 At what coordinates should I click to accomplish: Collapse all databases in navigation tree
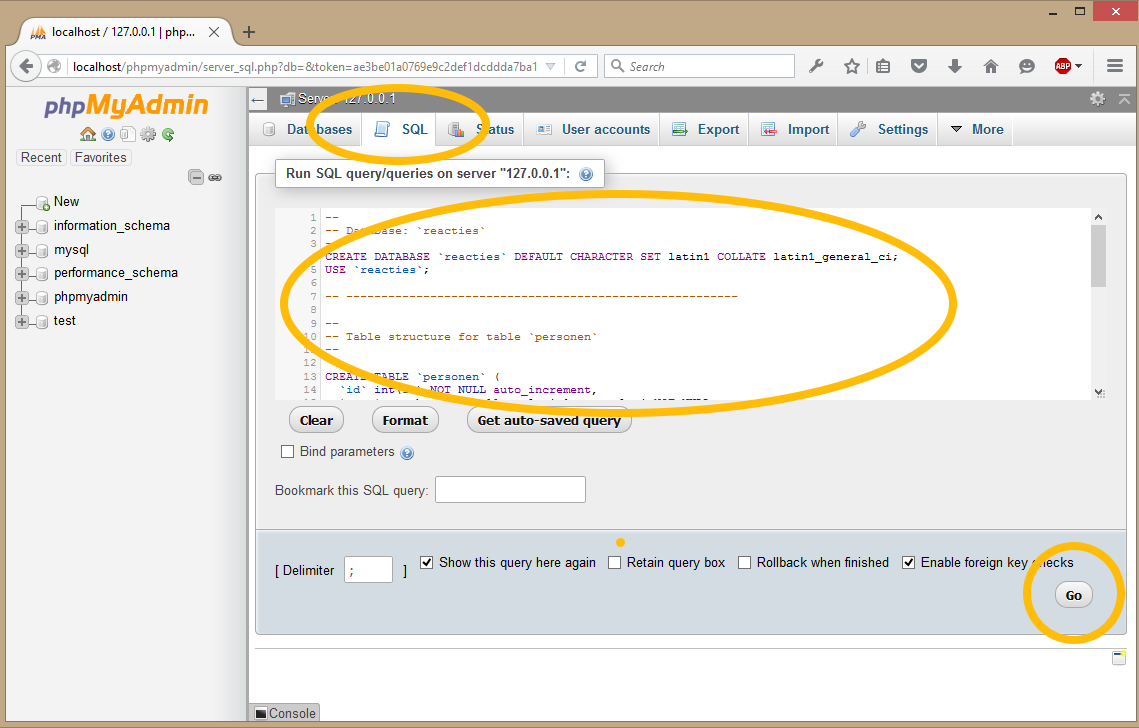pyautogui.click(x=195, y=177)
